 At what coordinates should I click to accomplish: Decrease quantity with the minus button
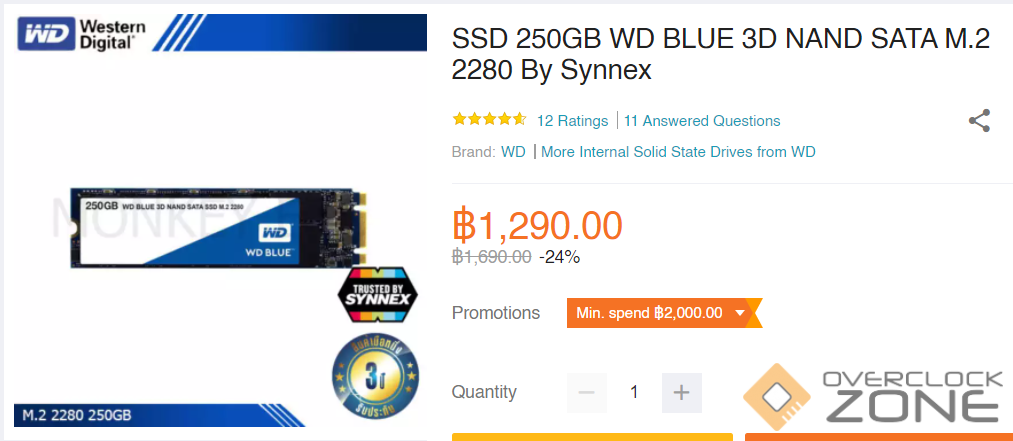pyautogui.click(x=587, y=393)
